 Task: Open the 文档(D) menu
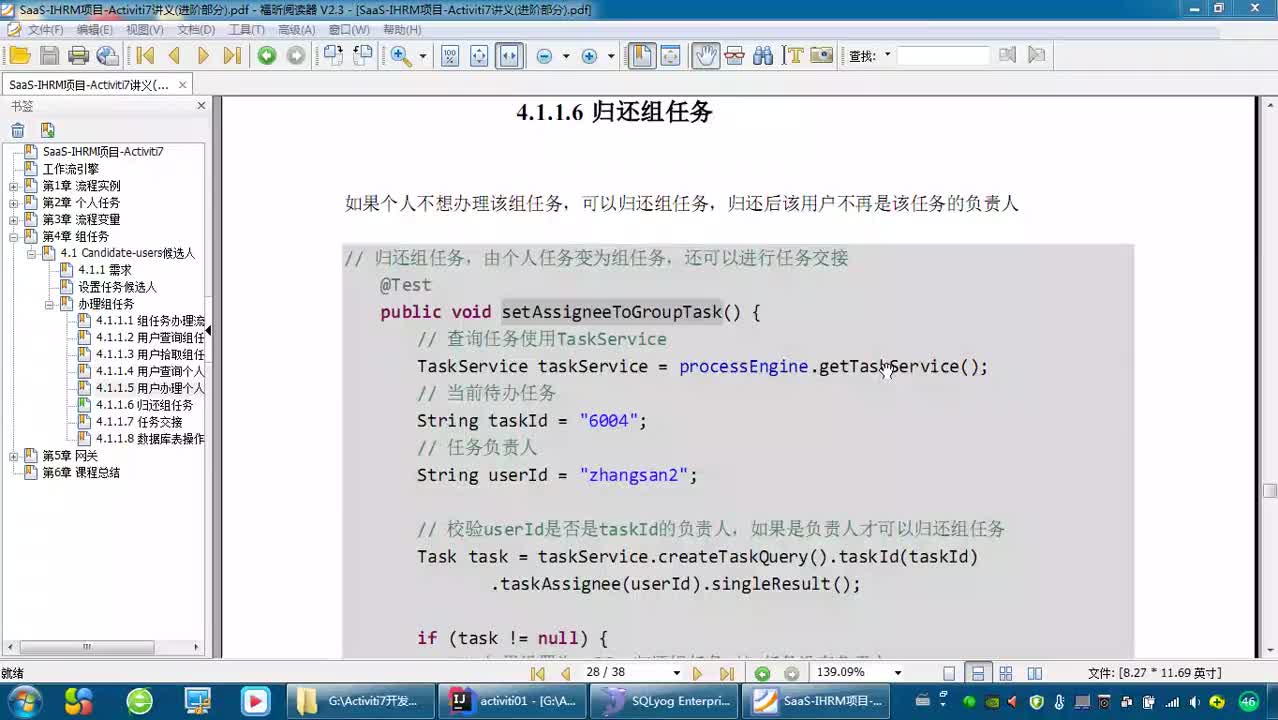(196, 30)
